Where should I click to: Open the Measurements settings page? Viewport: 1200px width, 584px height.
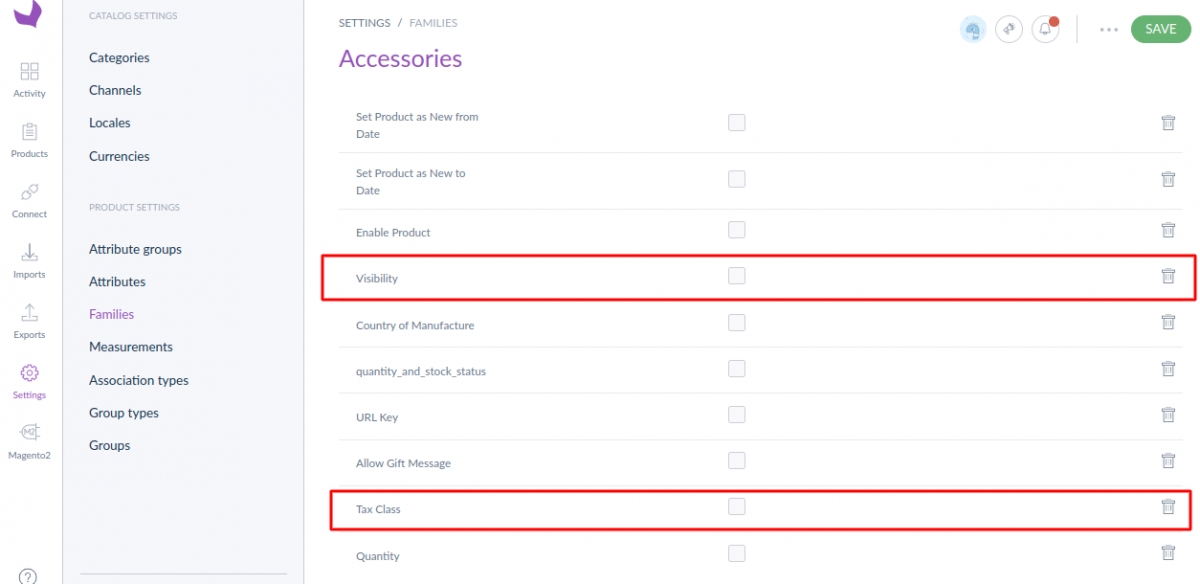131,347
